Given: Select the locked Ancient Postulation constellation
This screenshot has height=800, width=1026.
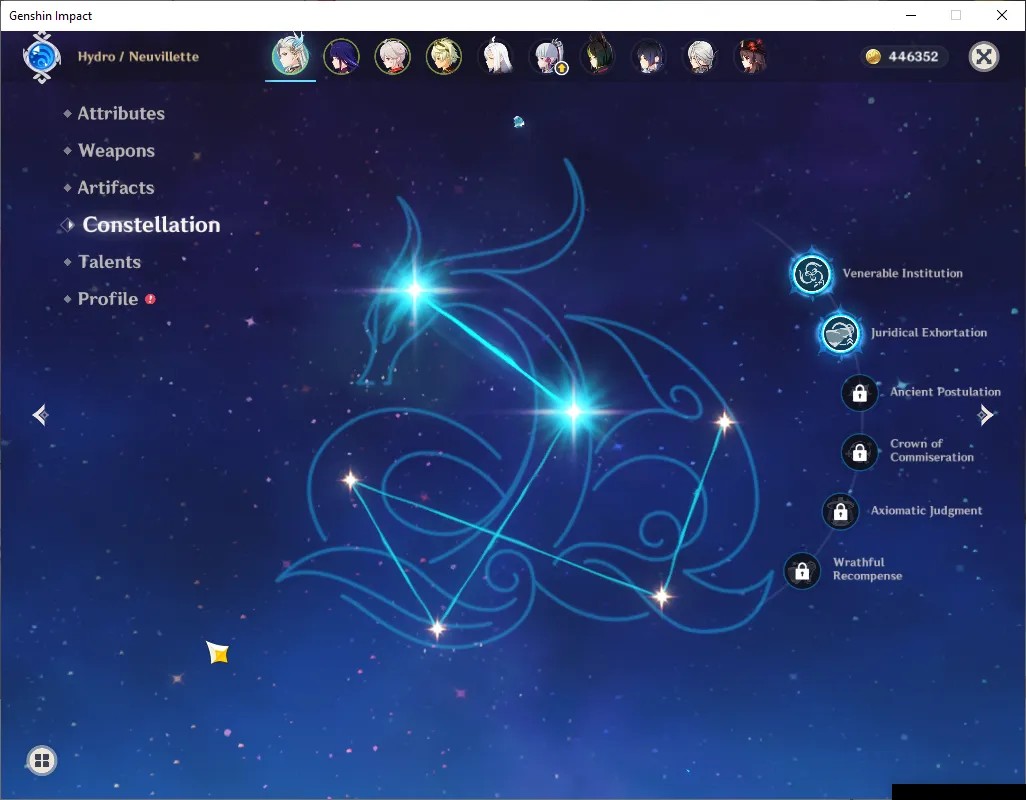Looking at the screenshot, I should [859, 392].
